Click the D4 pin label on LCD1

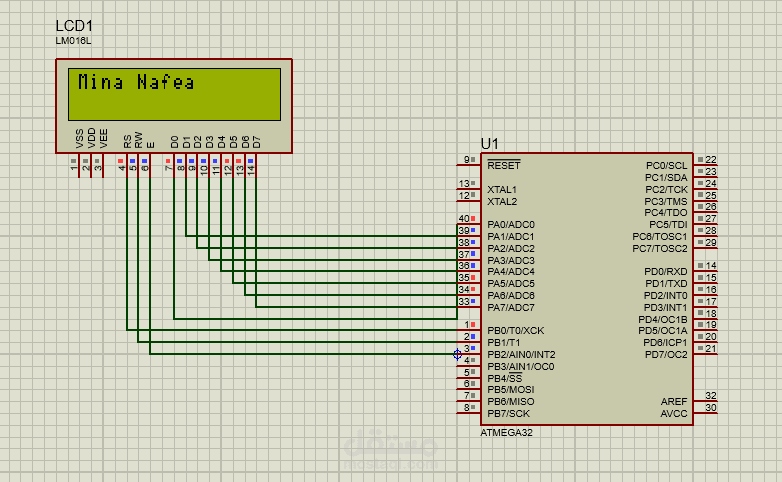[x=221, y=142]
